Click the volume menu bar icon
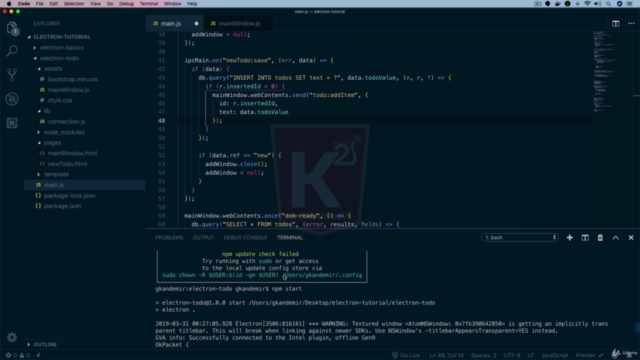 [x=598, y=4]
